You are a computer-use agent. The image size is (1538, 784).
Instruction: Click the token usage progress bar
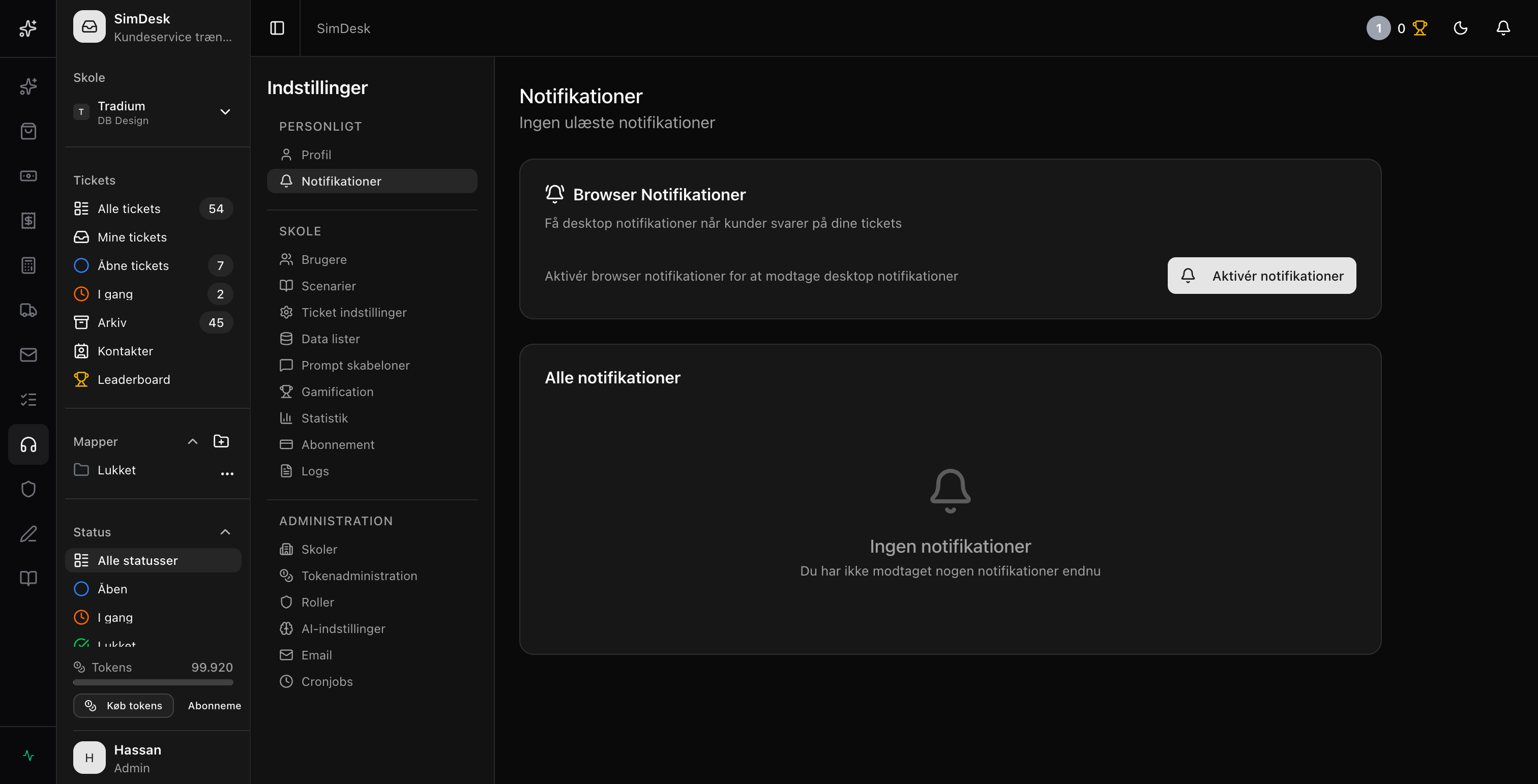[153, 682]
